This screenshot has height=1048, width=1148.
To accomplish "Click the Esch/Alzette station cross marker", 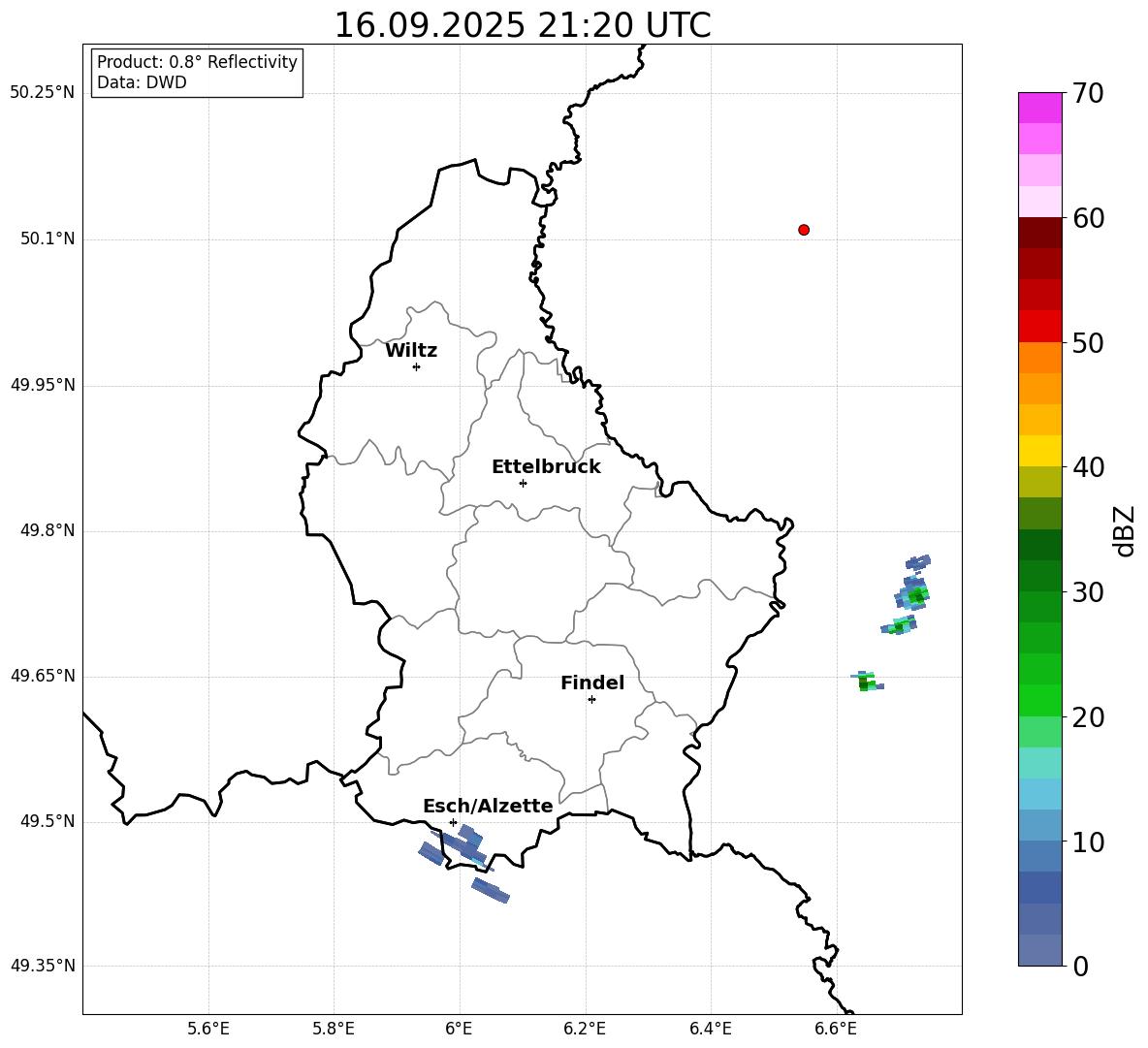I will click(453, 822).
